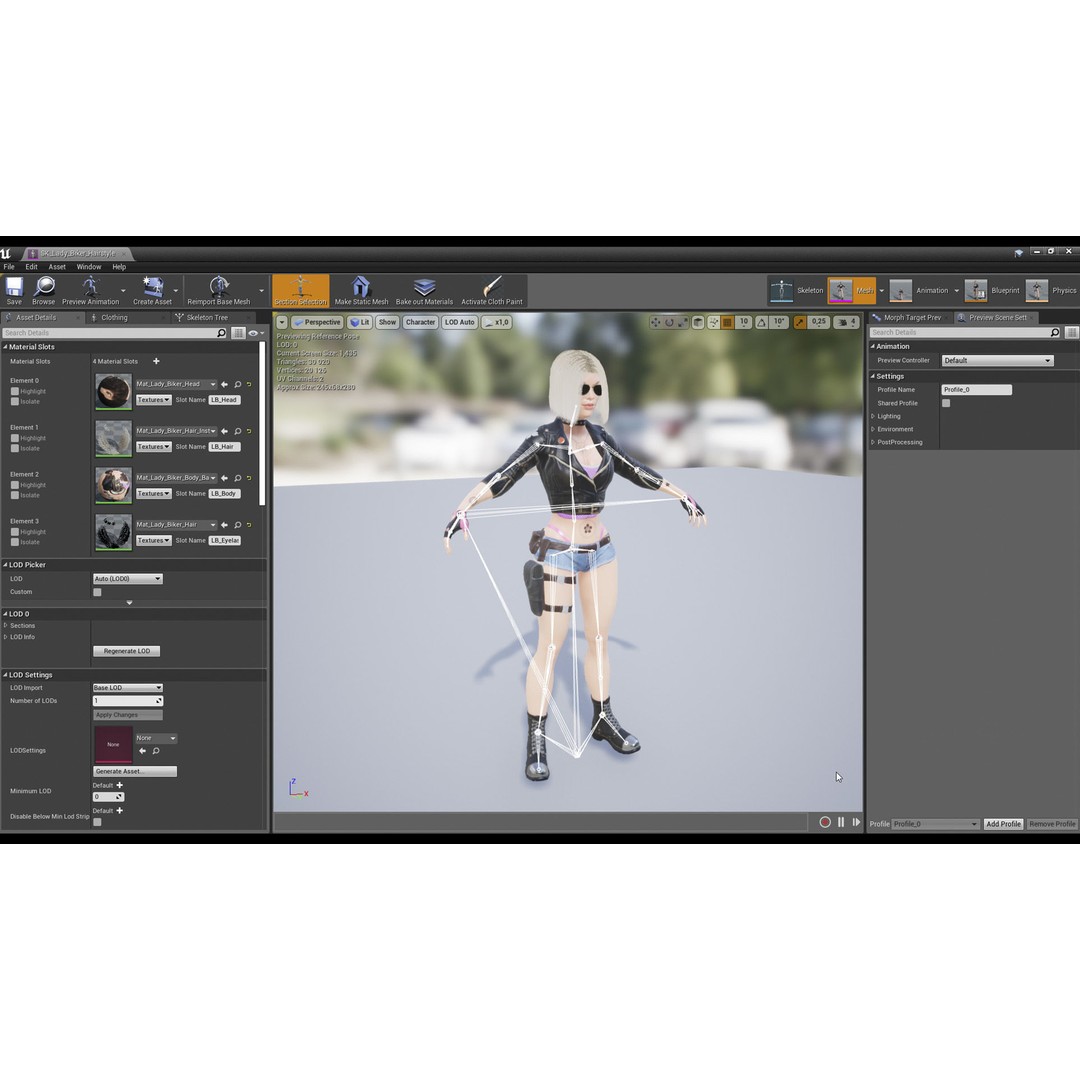Select the rotate gizmo in viewport toolbar

(669, 322)
